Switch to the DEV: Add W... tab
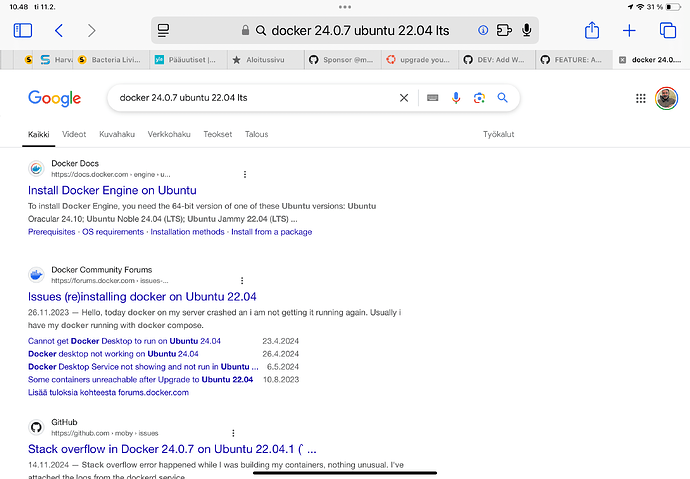 (x=497, y=60)
